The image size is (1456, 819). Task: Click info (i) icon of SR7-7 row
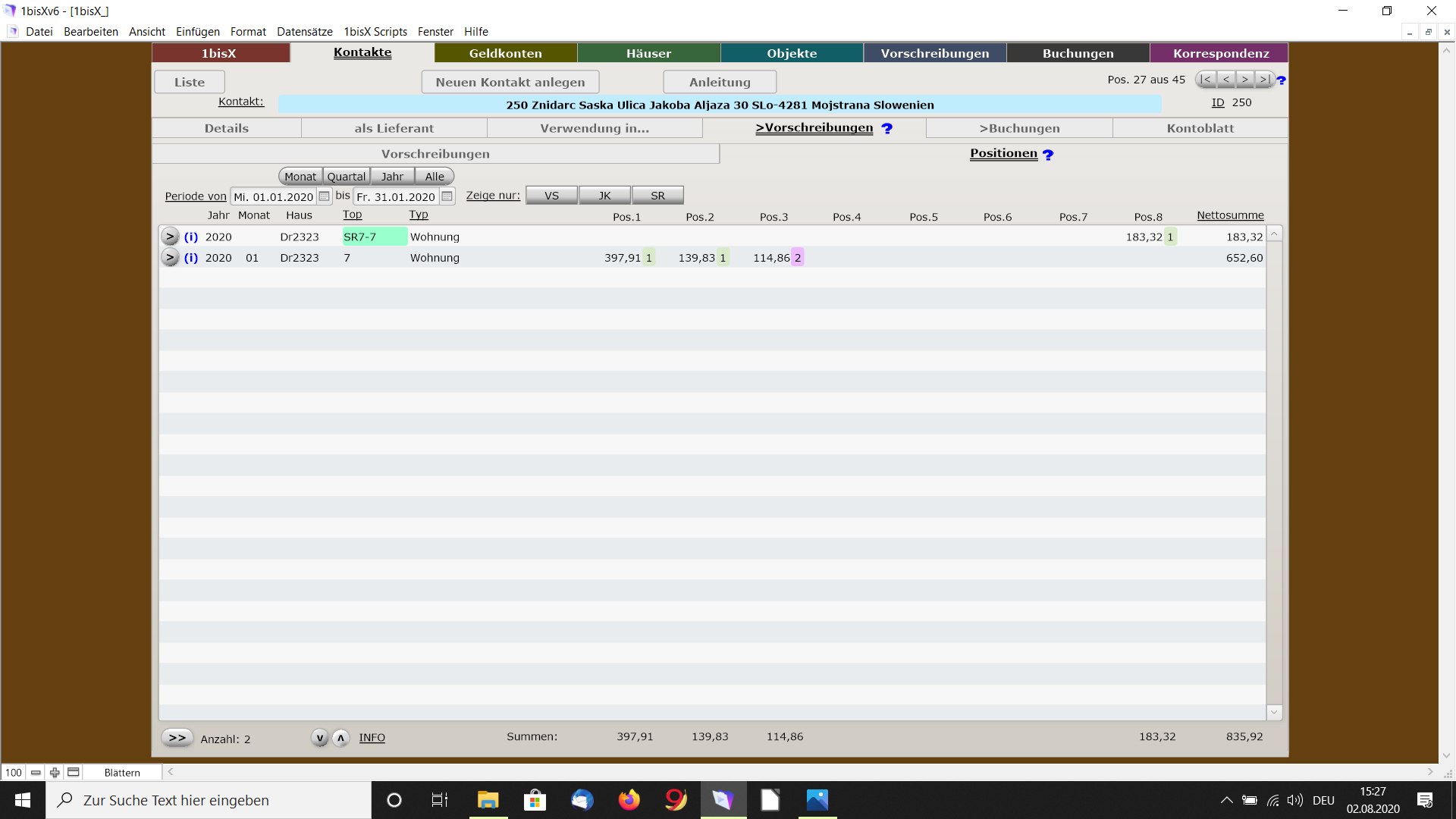pos(191,237)
